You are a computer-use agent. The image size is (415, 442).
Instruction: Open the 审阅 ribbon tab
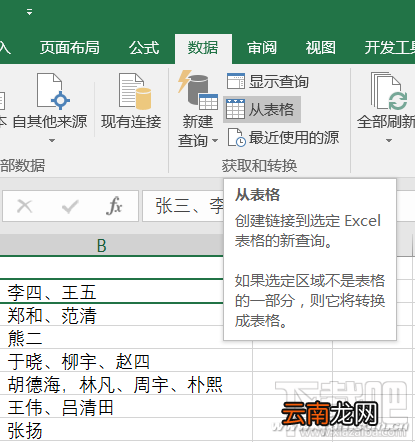pos(262,48)
